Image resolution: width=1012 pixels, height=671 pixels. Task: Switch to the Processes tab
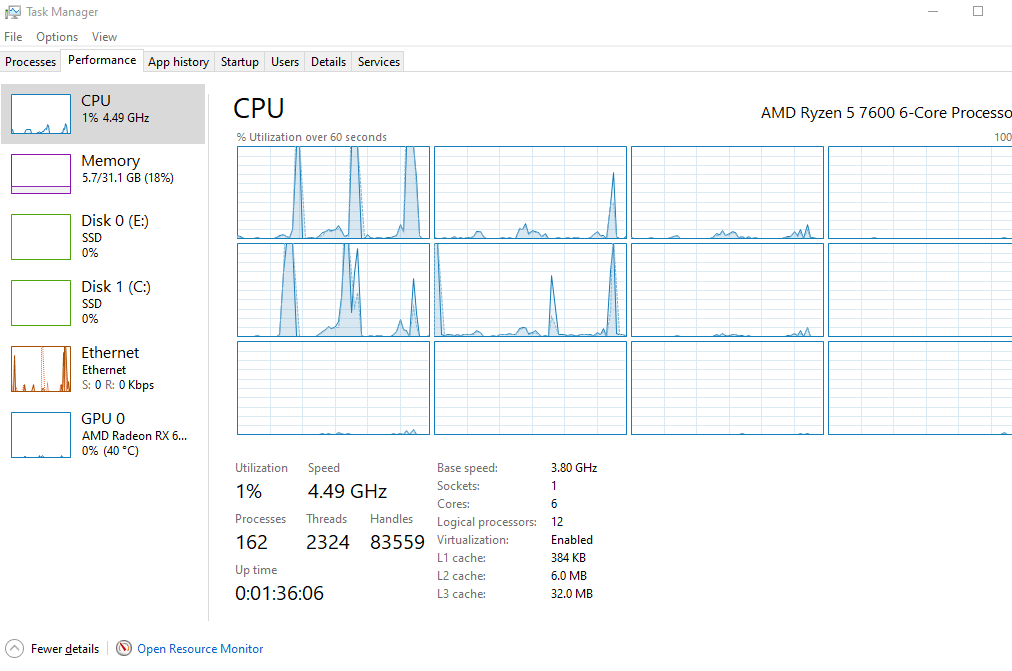click(30, 62)
